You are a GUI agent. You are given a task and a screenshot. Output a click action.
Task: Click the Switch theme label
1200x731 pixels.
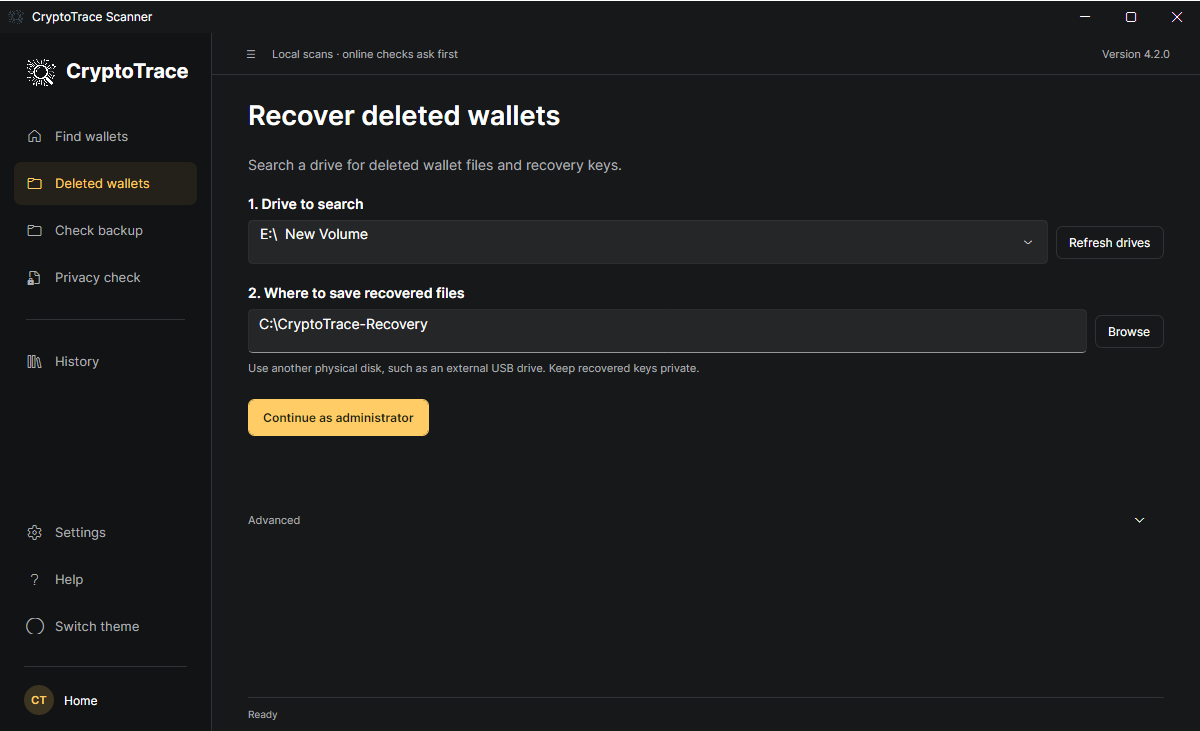click(x=97, y=626)
